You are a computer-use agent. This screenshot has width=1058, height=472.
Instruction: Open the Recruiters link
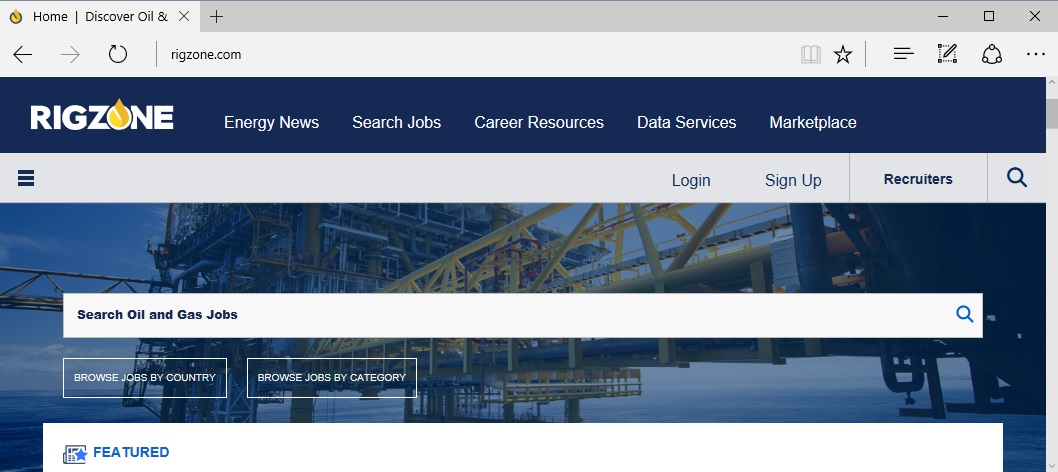click(918, 179)
